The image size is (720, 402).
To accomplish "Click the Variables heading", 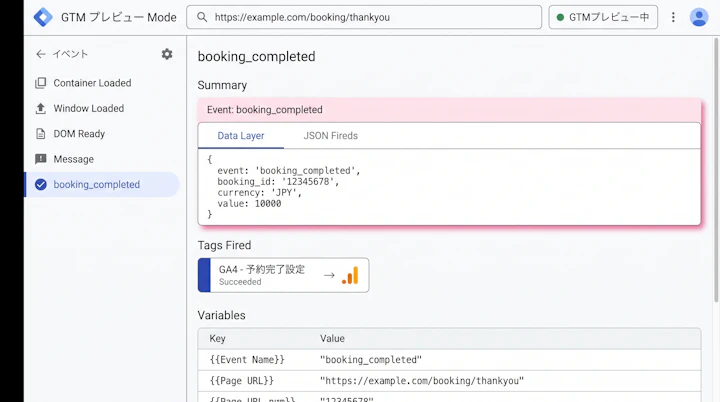I will (221, 316).
